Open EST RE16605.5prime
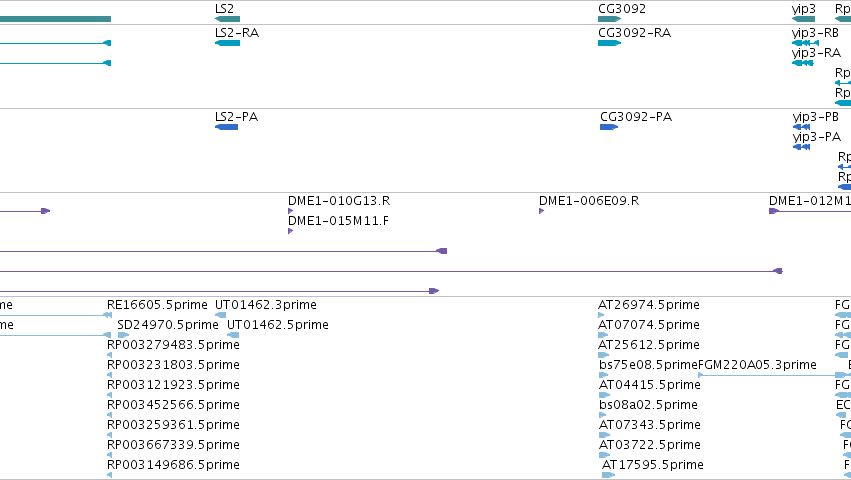This screenshot has height=480, width=851. point(157,305)
